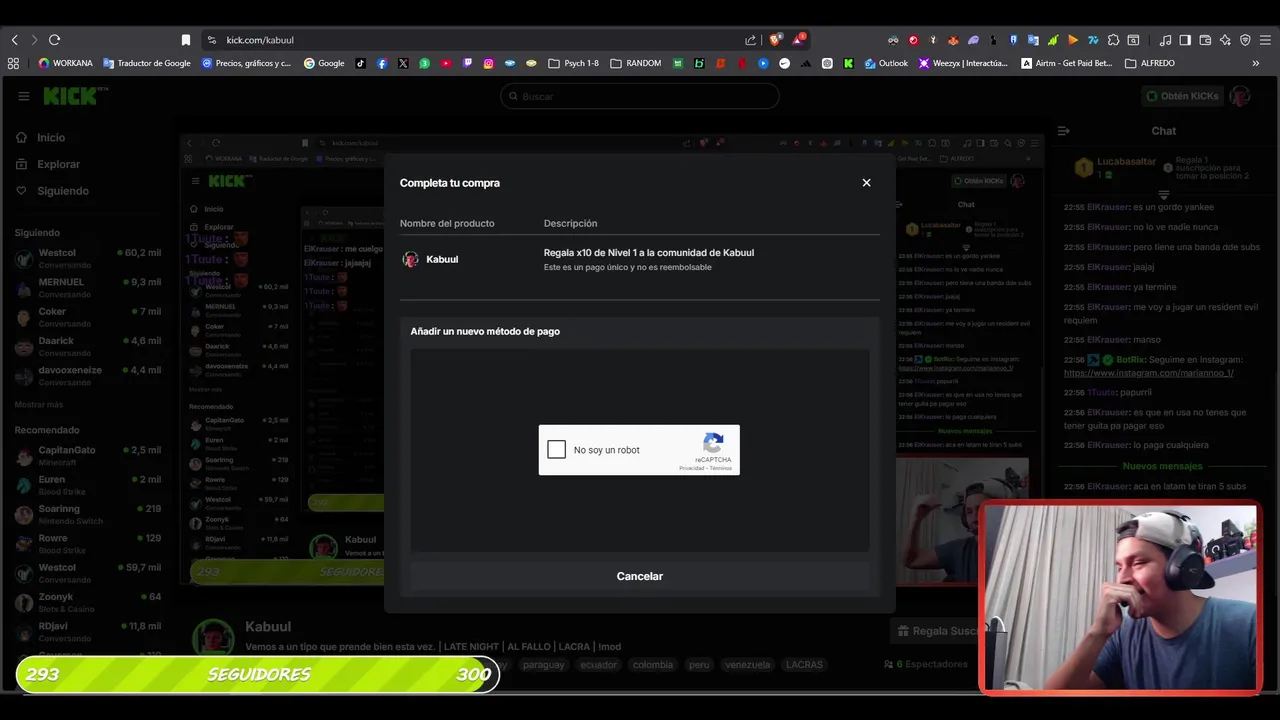The image size is (1280, 720).
Task: Click the Kick search field 'Buscar'
Action: pyautogui.click(x=640, y=96)
